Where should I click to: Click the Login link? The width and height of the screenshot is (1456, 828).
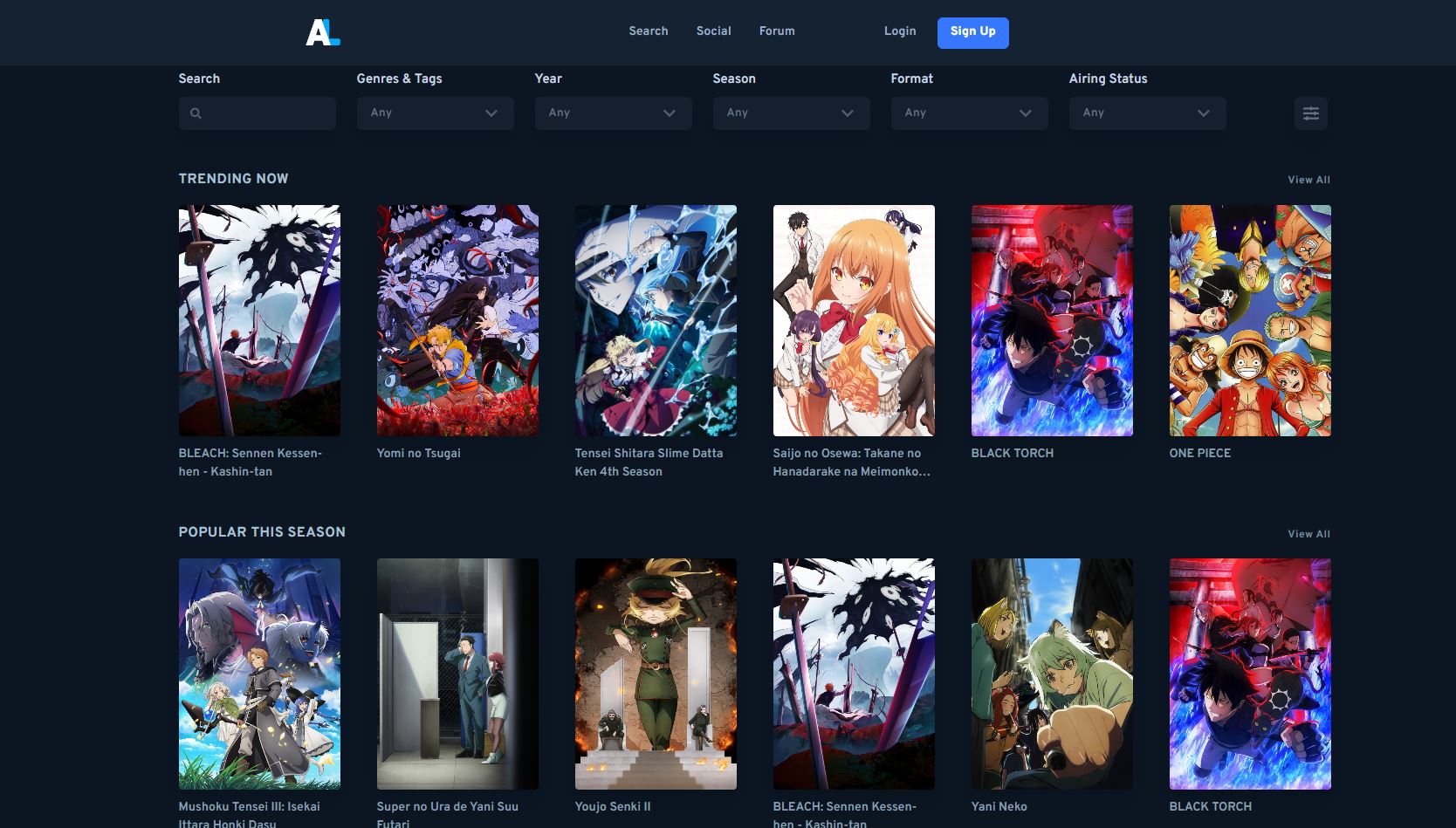tap(900, 31)
